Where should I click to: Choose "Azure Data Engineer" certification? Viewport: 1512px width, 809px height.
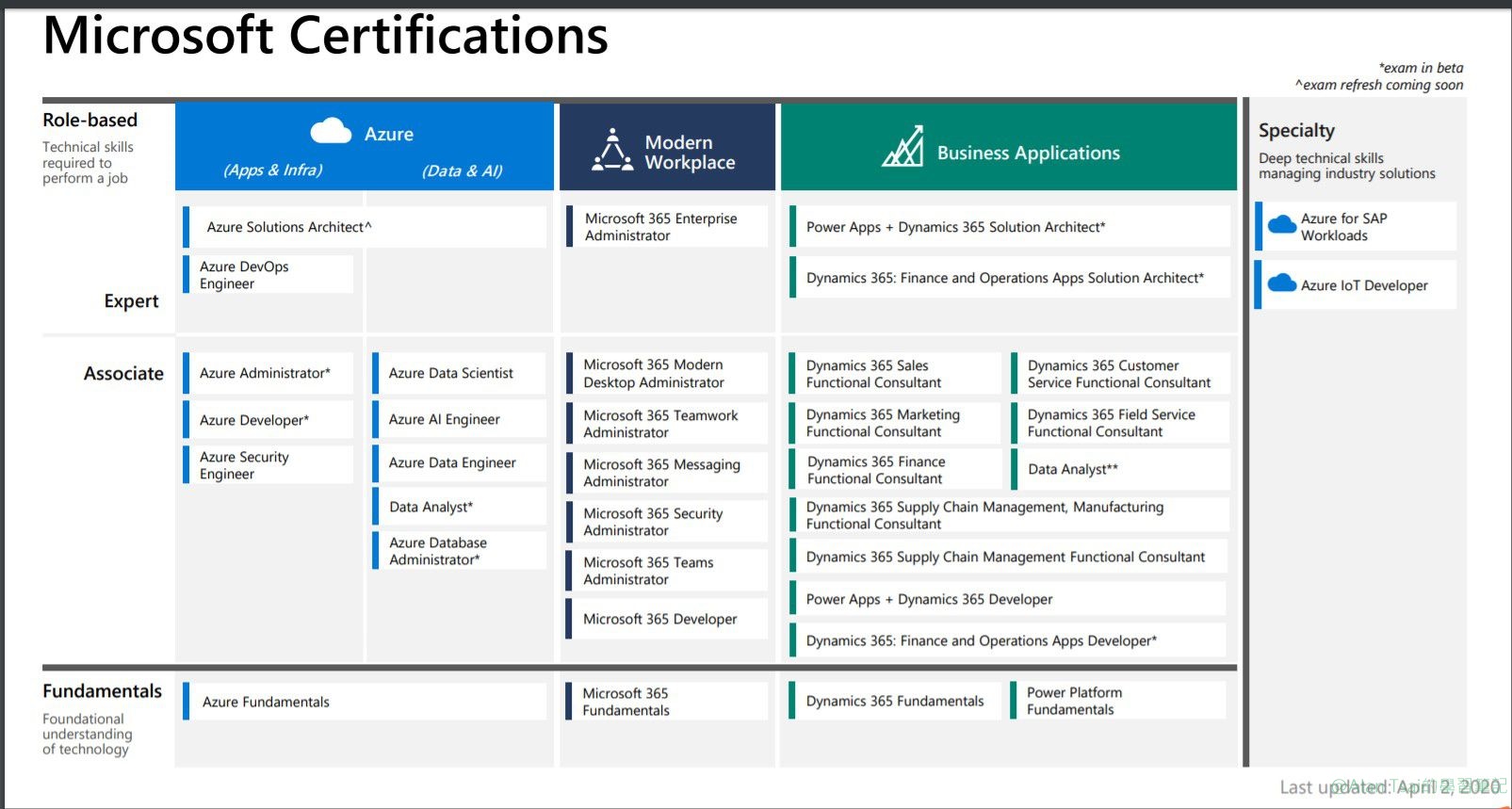[459, 462]
